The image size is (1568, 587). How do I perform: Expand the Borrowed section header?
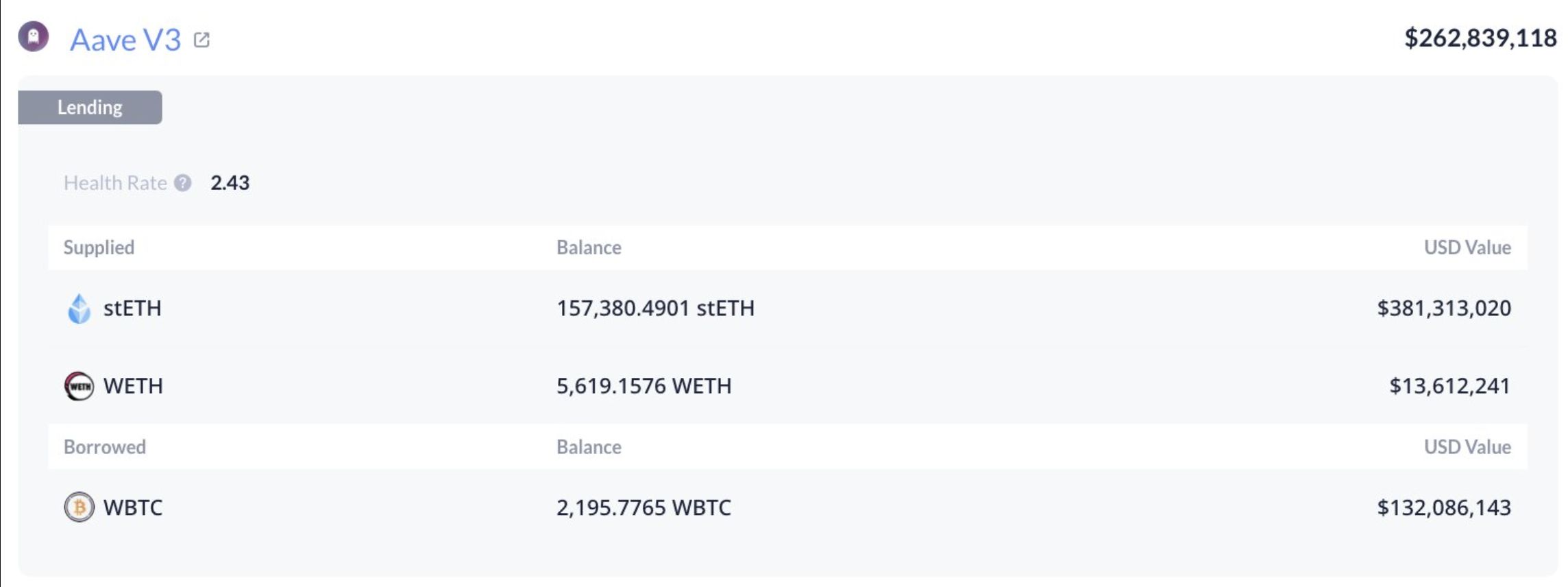point(104,446)
